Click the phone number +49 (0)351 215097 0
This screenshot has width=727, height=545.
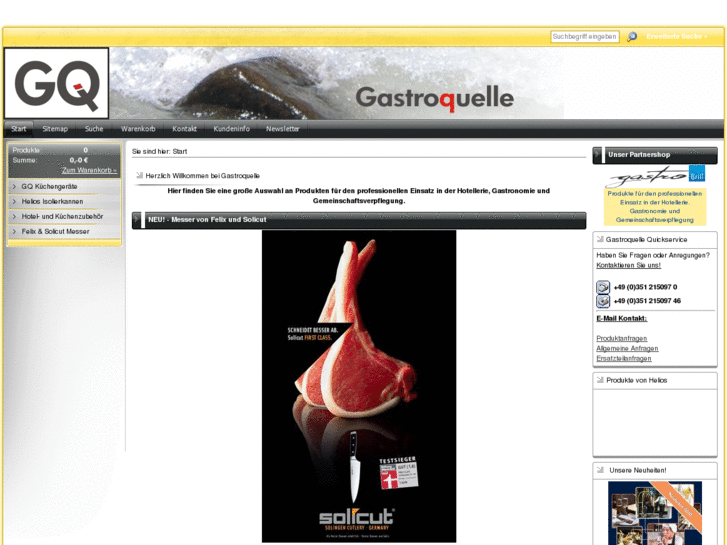[x=645, y=287]
